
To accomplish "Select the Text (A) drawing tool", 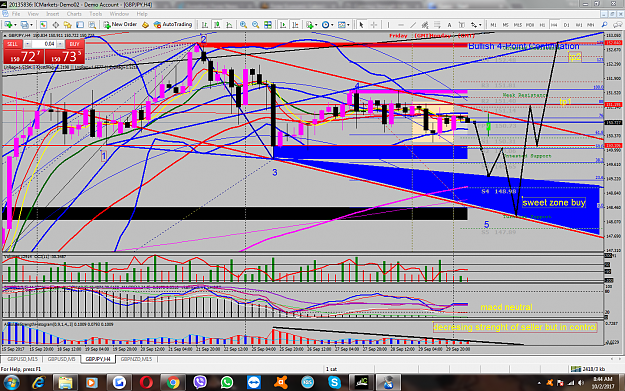I will pos(449,25).
